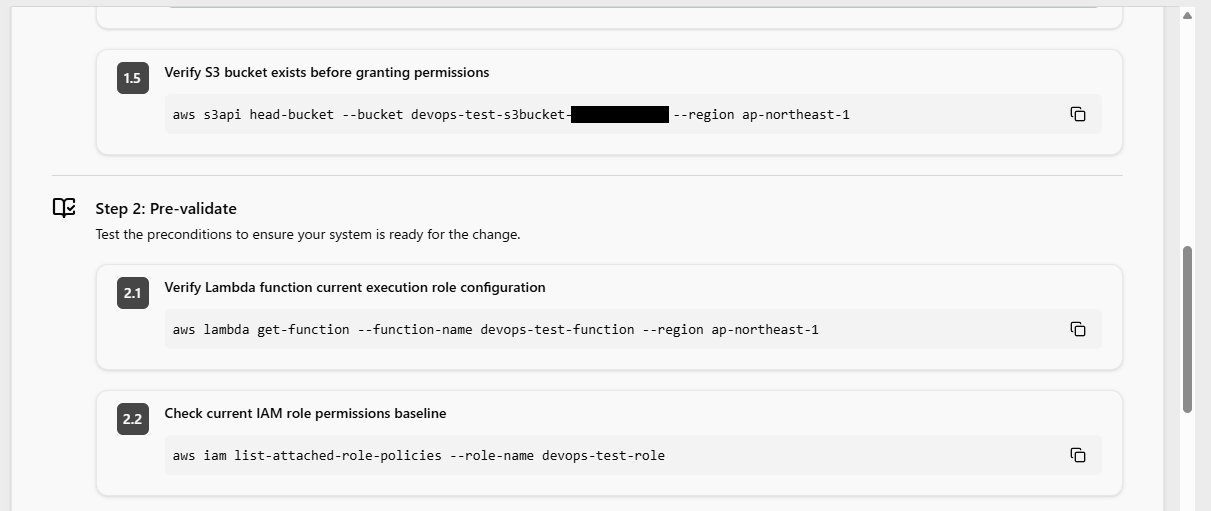This screenshot has height=511, width=1211.
Task: Click the 2.2 step number badge
Action: click(132, 419)
